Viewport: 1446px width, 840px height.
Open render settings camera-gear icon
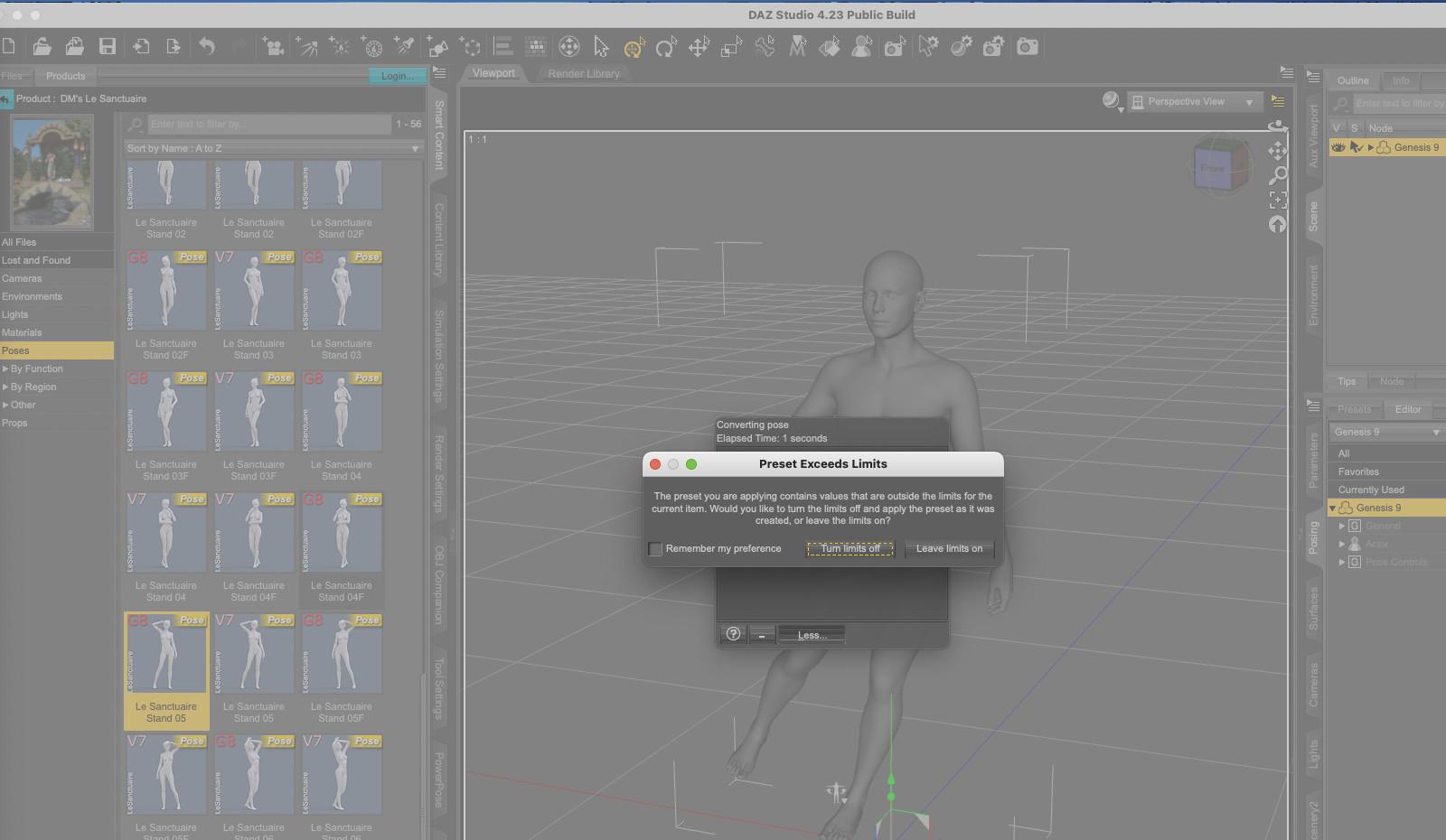tap(994, 46)
